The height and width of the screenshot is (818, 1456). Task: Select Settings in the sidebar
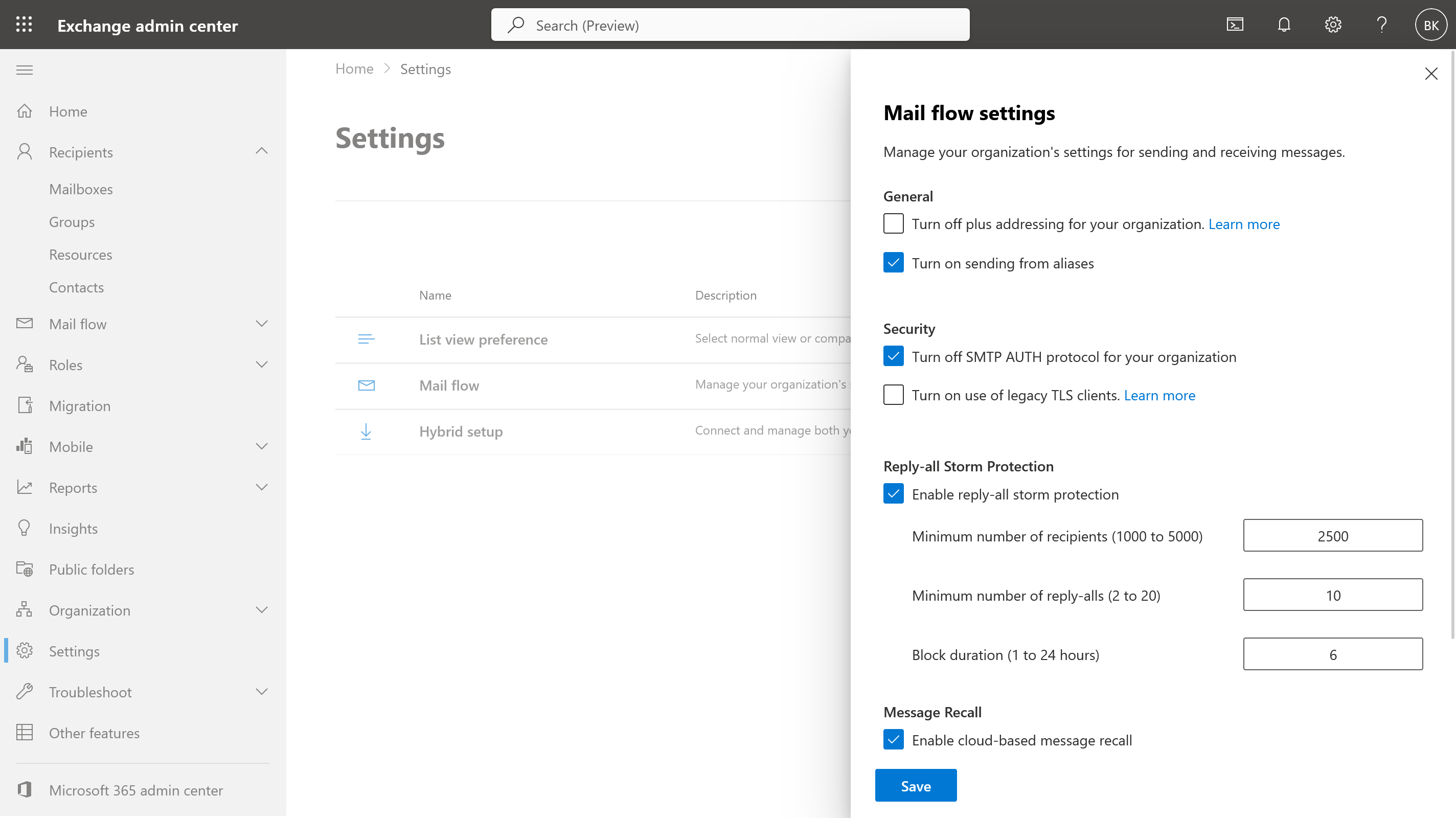[x=74, y=651]
